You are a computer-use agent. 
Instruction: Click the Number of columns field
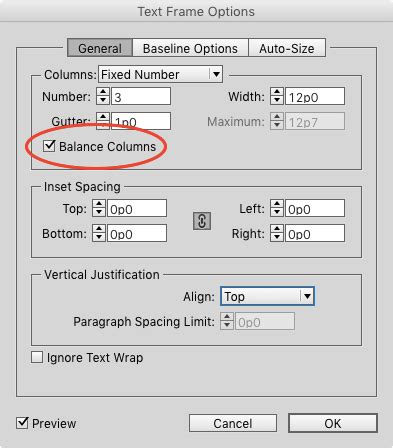[141, 96]
